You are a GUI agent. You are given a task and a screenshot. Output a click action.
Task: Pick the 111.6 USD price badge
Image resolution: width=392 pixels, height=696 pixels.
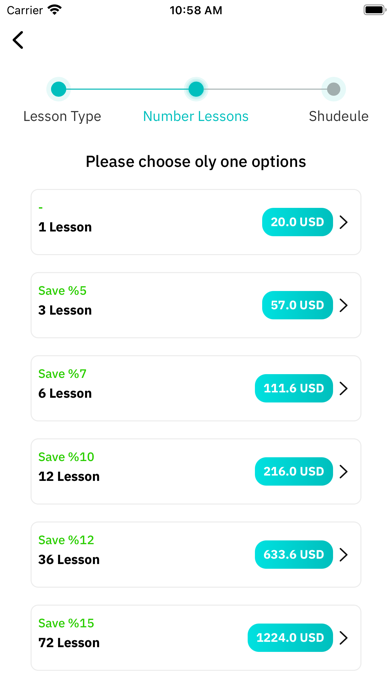coord(294,388)
